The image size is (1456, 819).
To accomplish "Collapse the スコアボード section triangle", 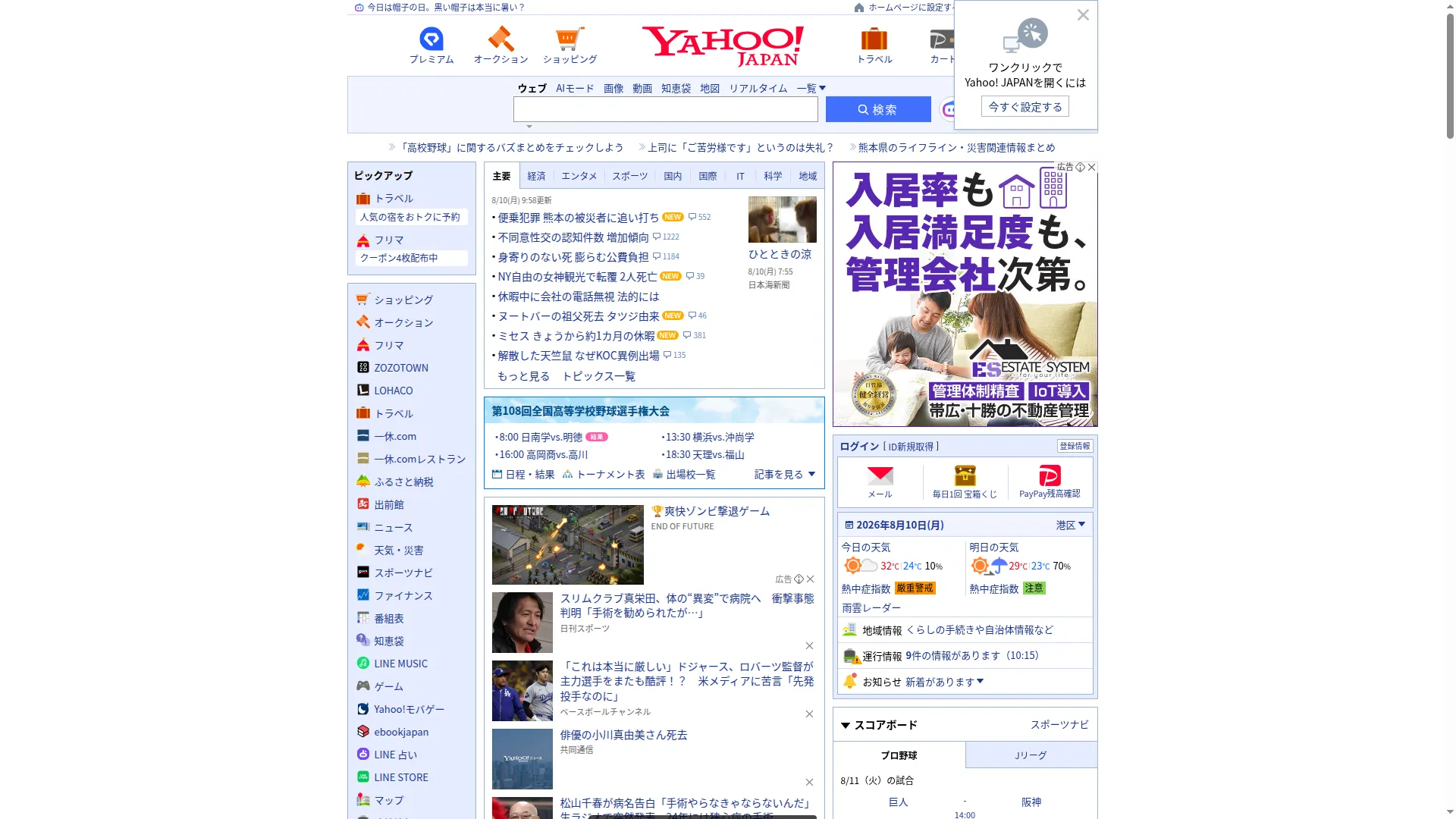I will (846, 726).
